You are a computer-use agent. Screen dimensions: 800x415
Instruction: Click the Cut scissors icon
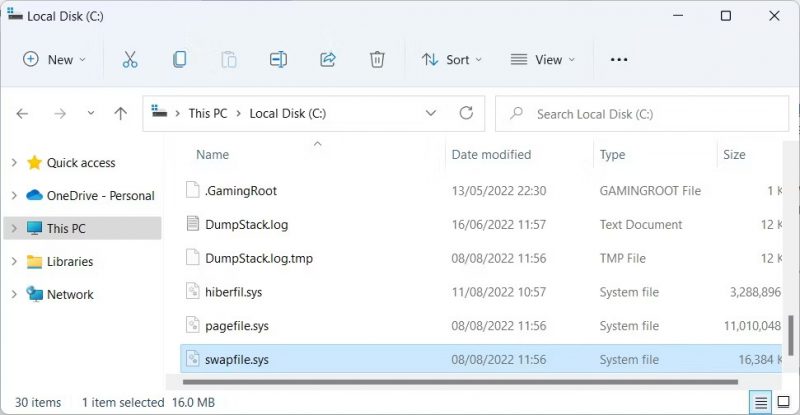tap(130, 60)
